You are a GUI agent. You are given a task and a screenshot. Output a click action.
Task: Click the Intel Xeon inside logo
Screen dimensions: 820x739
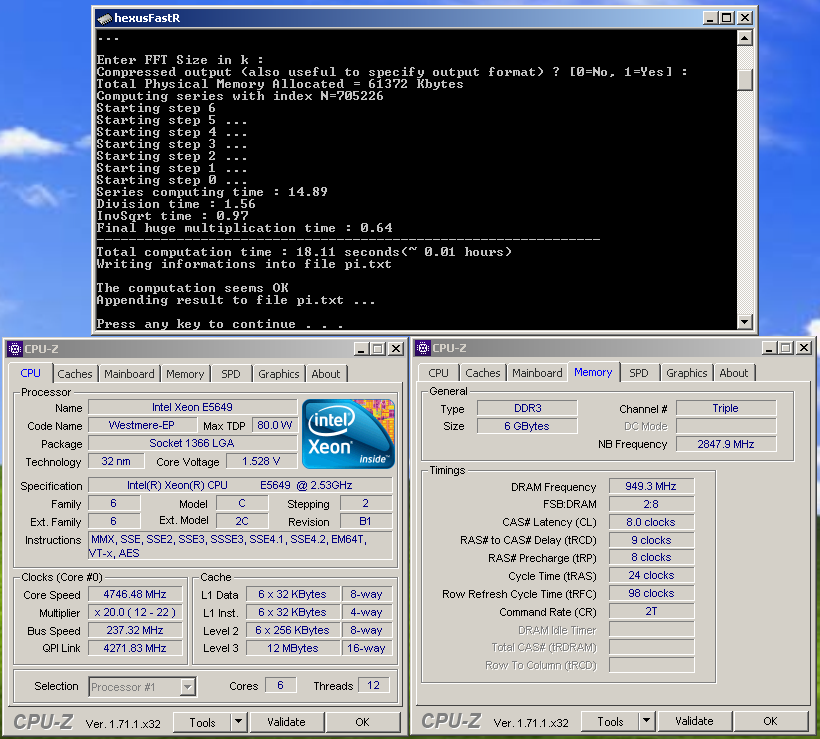point(348,434)
